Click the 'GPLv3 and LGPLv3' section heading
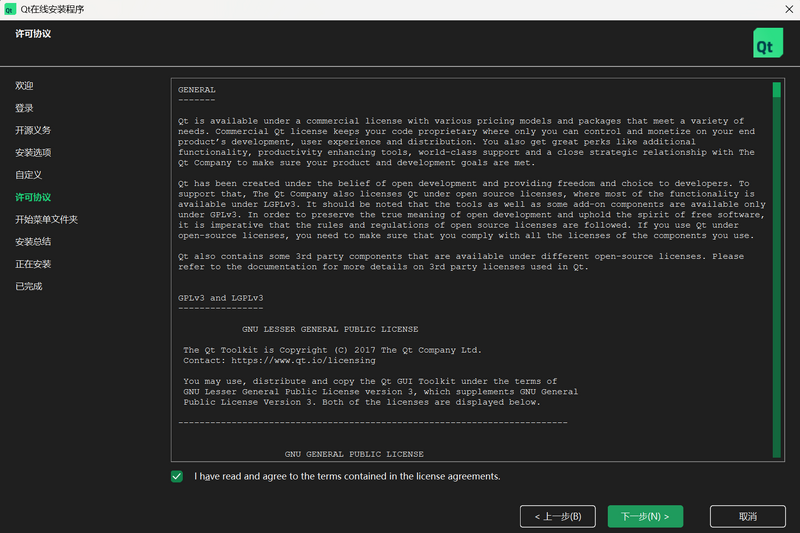This screenshot has width=800, height=533. point(220,298)
